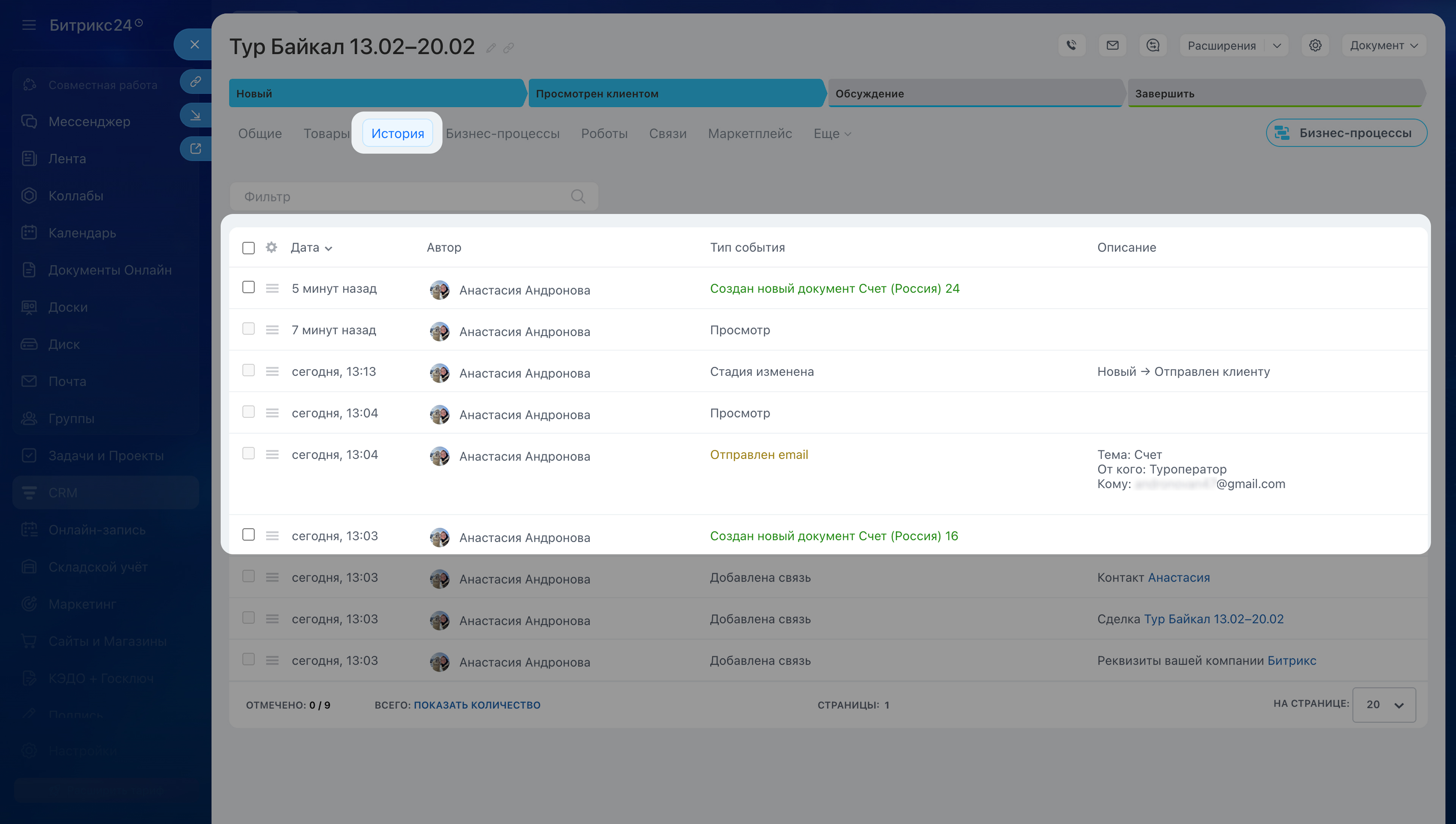Open the per-page count dropdown showing 20
1456x824 pixels.
click(x=1384, y=704)
